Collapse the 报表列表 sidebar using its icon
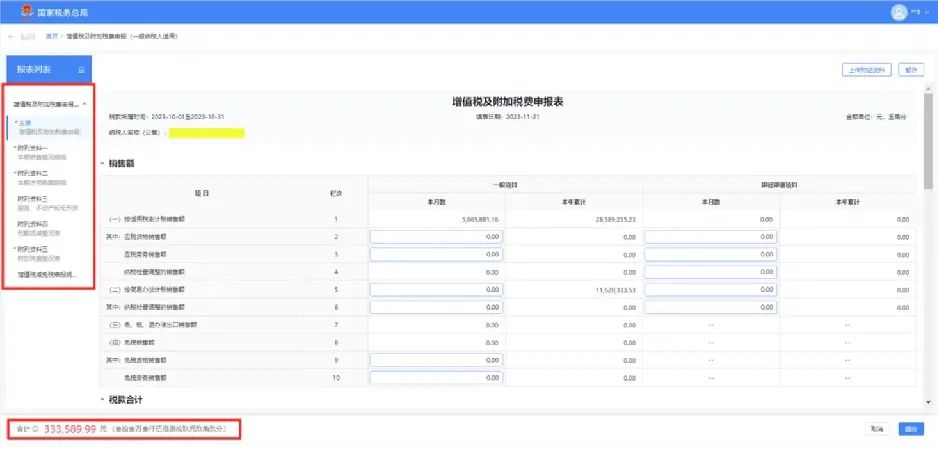This screenshot has height=449, width=938. click(82, 70)
